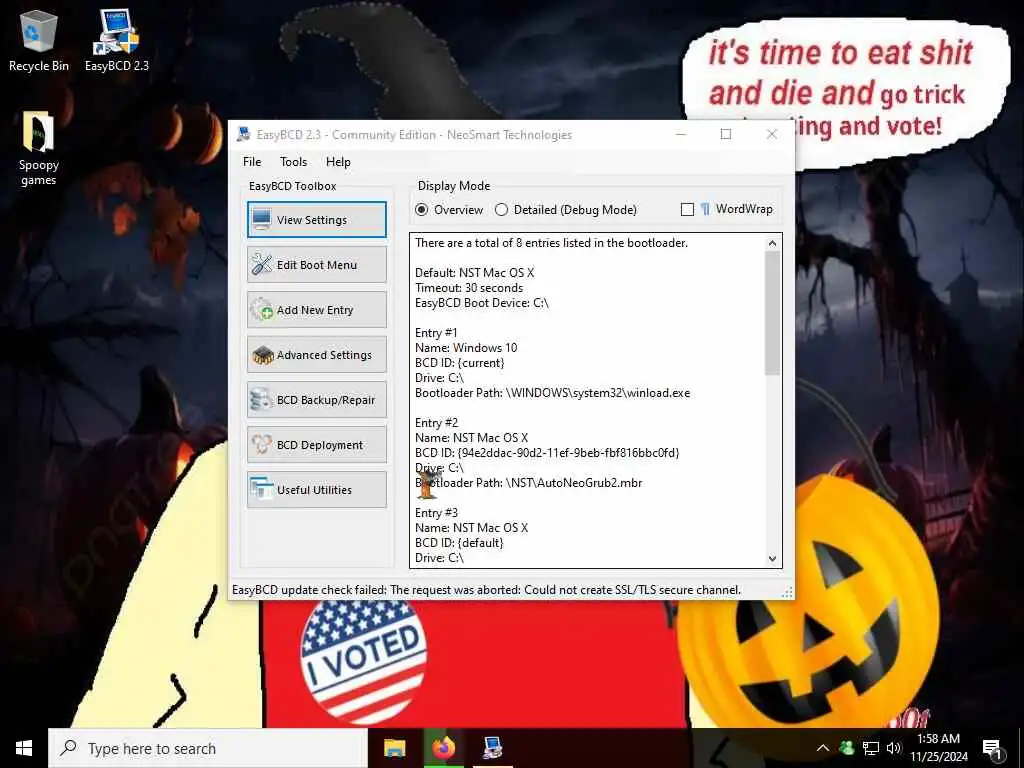Minimize the EasyBCD window
This screenshot has height=768, width=1024.
point(681,134)
